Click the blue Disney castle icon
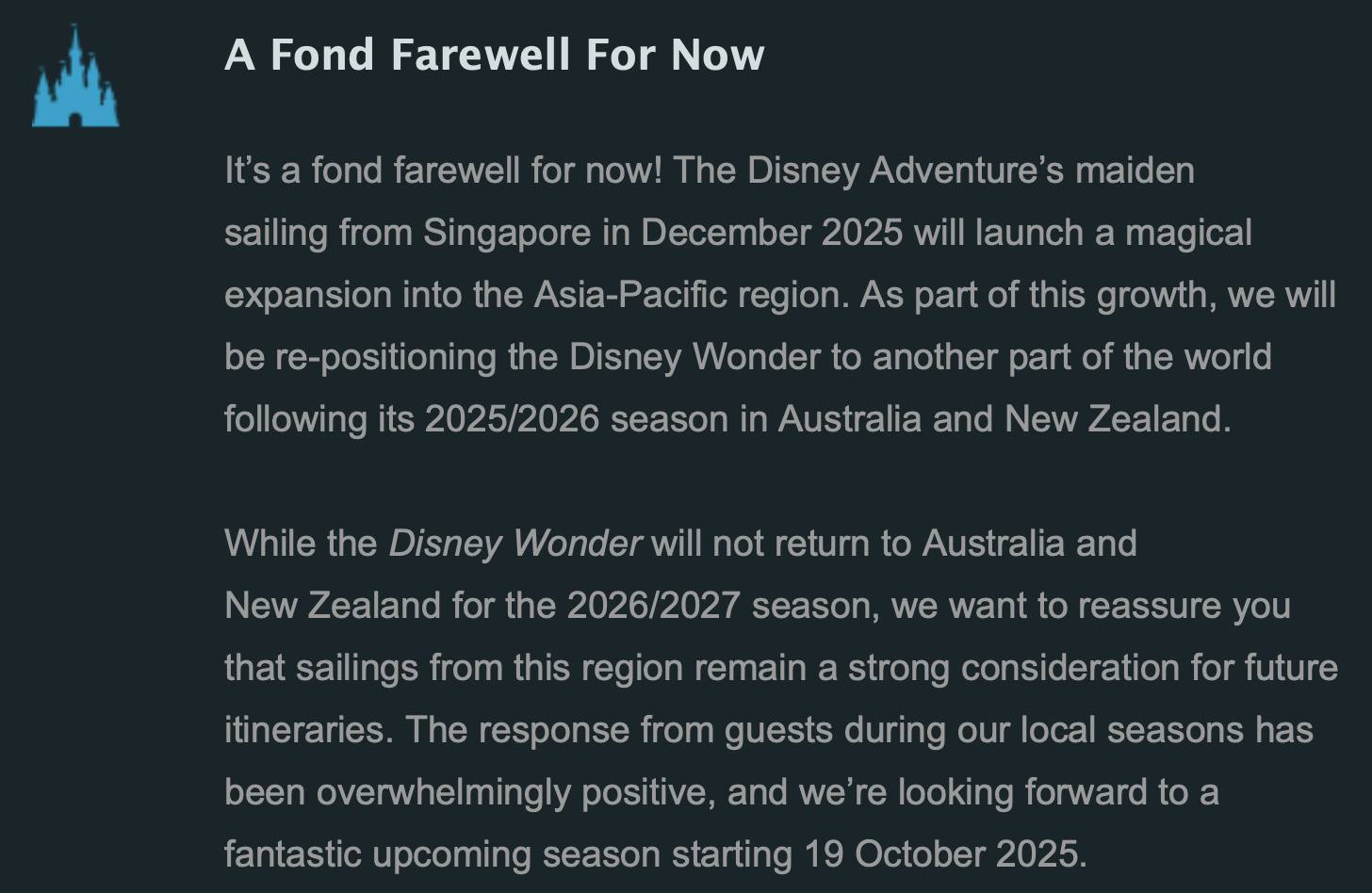Image resolution: width=1372 pixels, height=893 pixels. 75,76
